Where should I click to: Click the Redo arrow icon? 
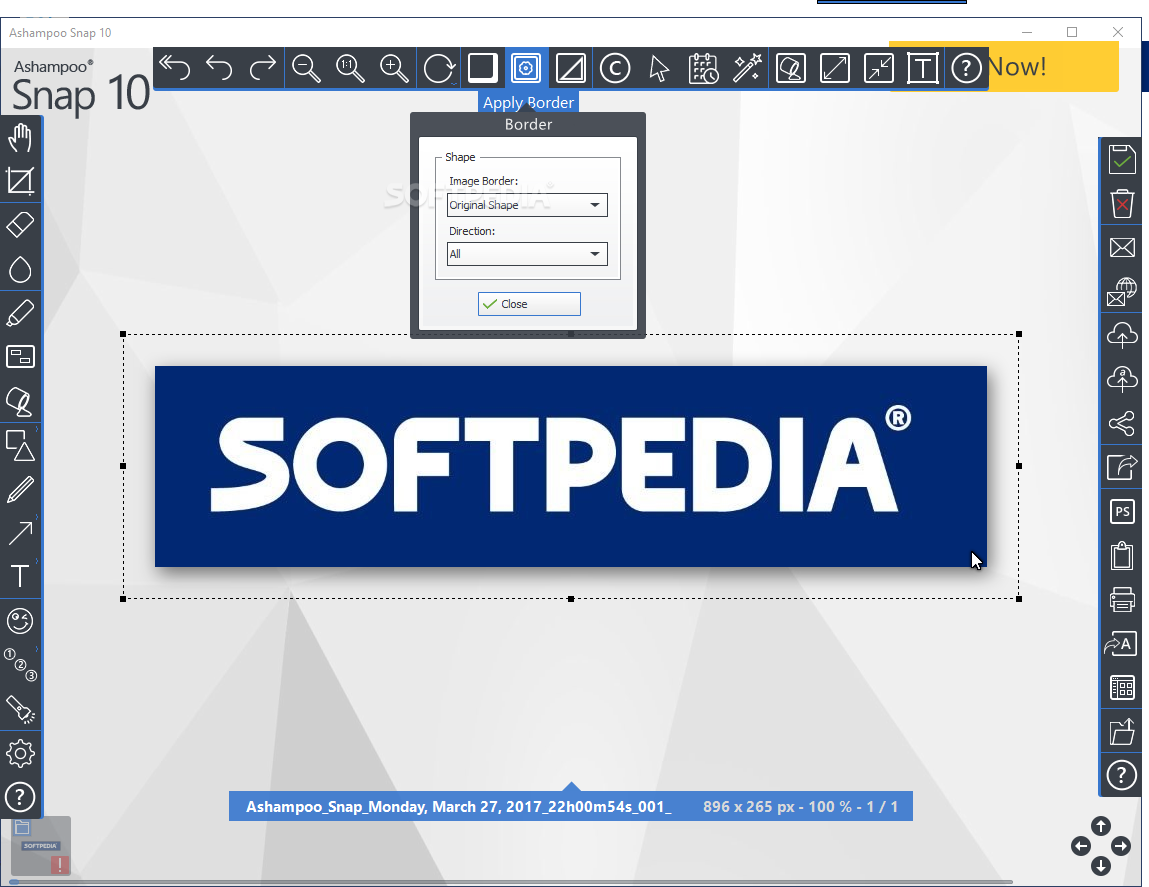(262, 68)
